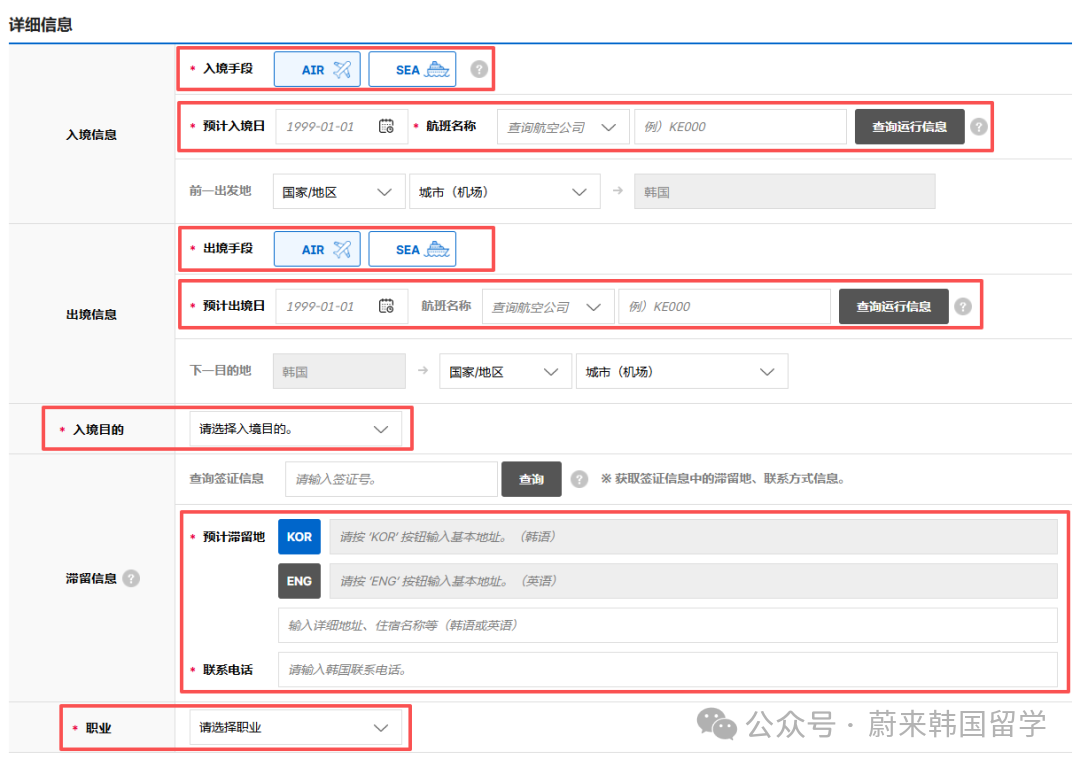Click the visa number input field
Viewport: 1080px width, 767px height.
tap(390, 479)
